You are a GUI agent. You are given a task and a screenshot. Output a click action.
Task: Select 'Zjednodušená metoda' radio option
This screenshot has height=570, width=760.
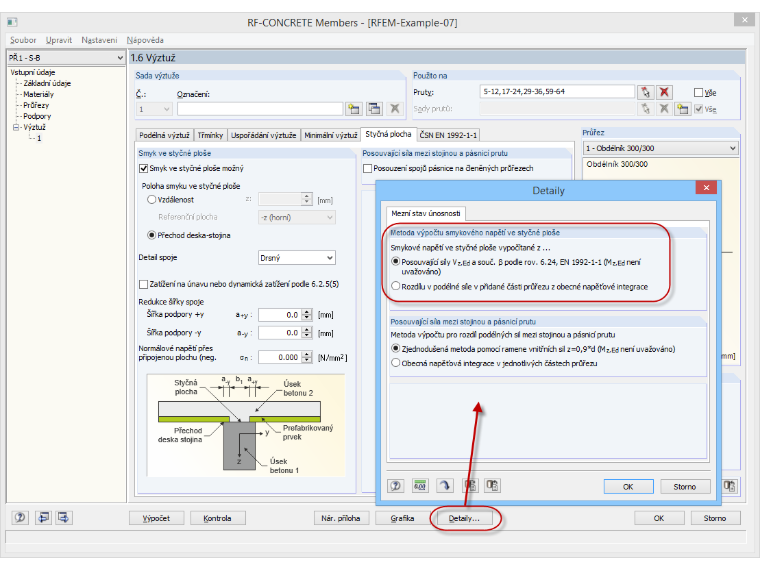click(396, 348)
